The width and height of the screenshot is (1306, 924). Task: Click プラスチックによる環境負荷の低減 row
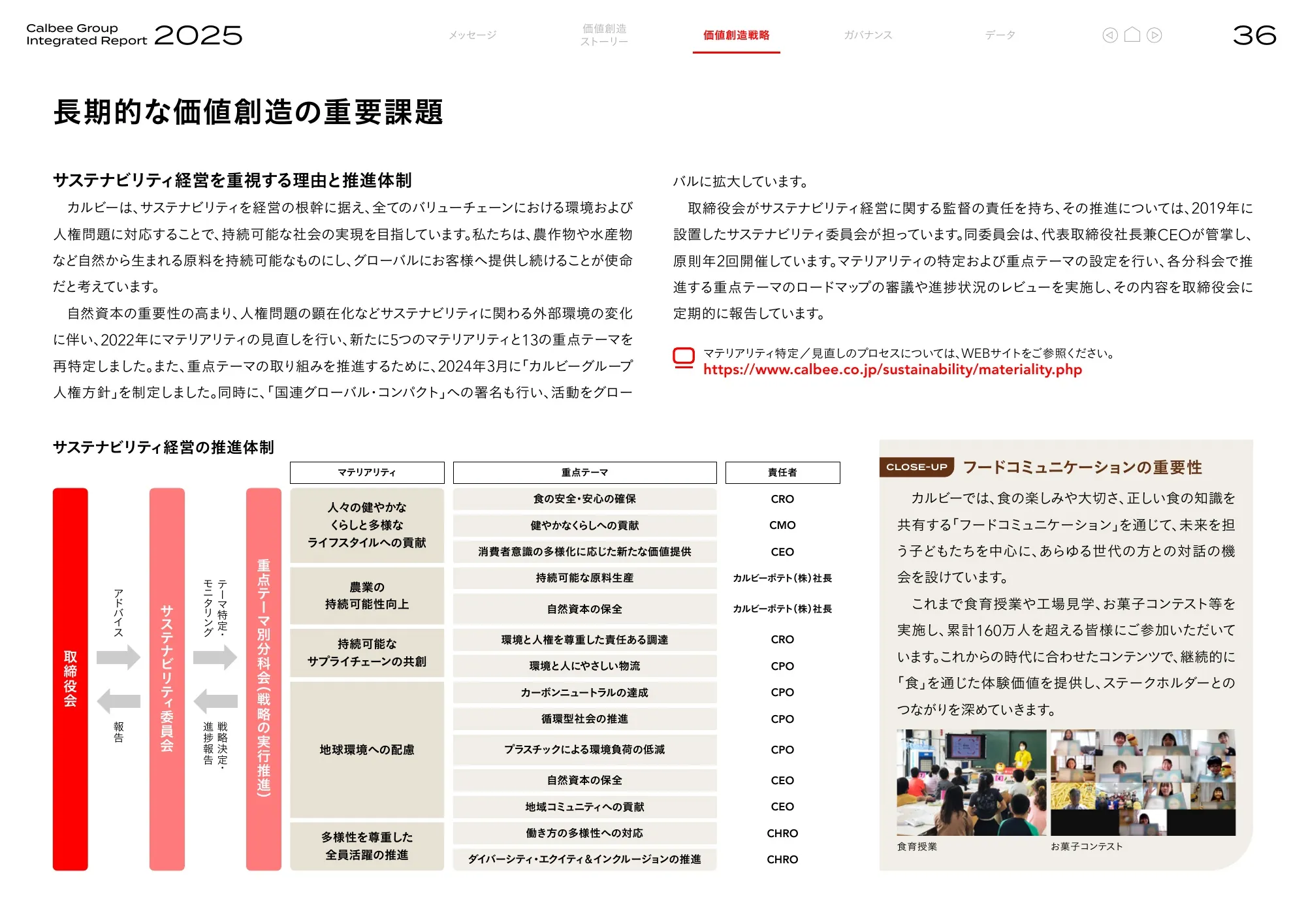tap(584, 750)
